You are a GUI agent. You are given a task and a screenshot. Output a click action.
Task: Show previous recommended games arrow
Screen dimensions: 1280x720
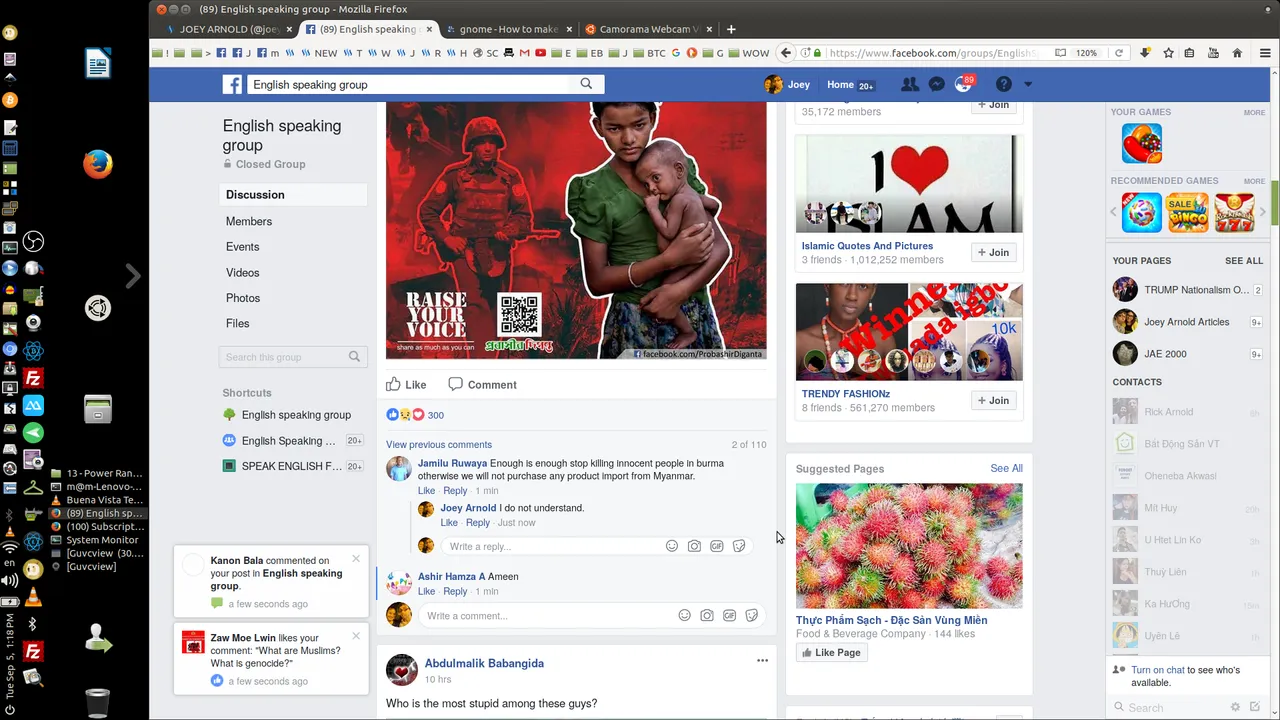tap(1115, 212)
